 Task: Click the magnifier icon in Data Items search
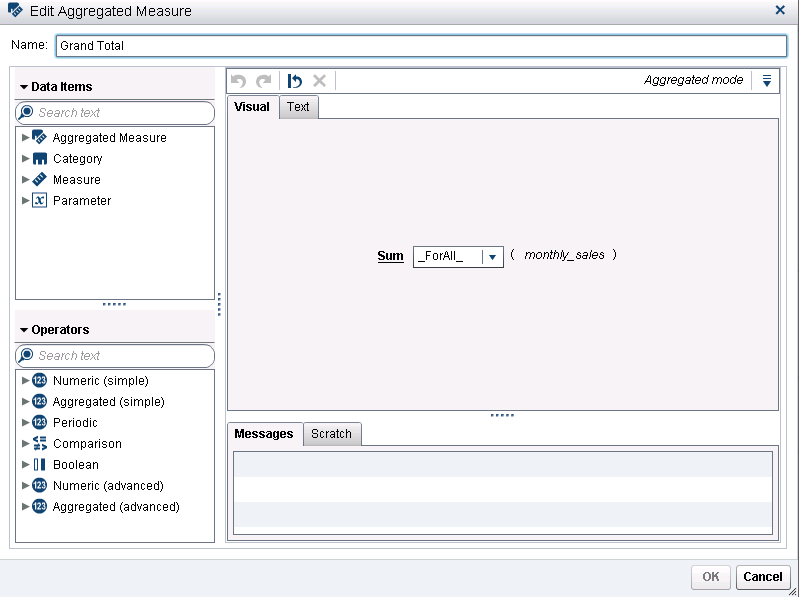click(25, 112)
